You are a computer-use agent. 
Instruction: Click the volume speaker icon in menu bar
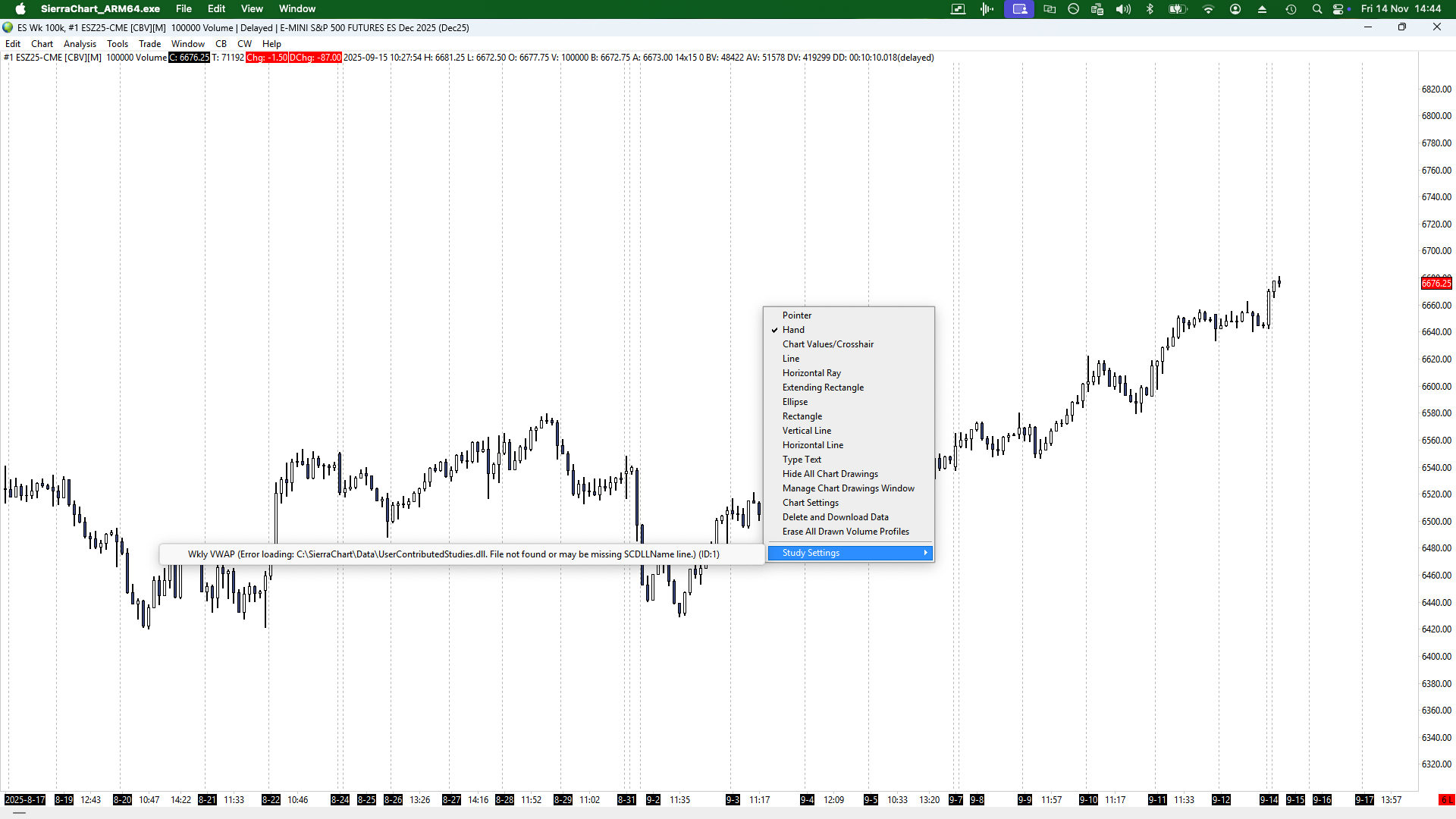pos(1123,9)
